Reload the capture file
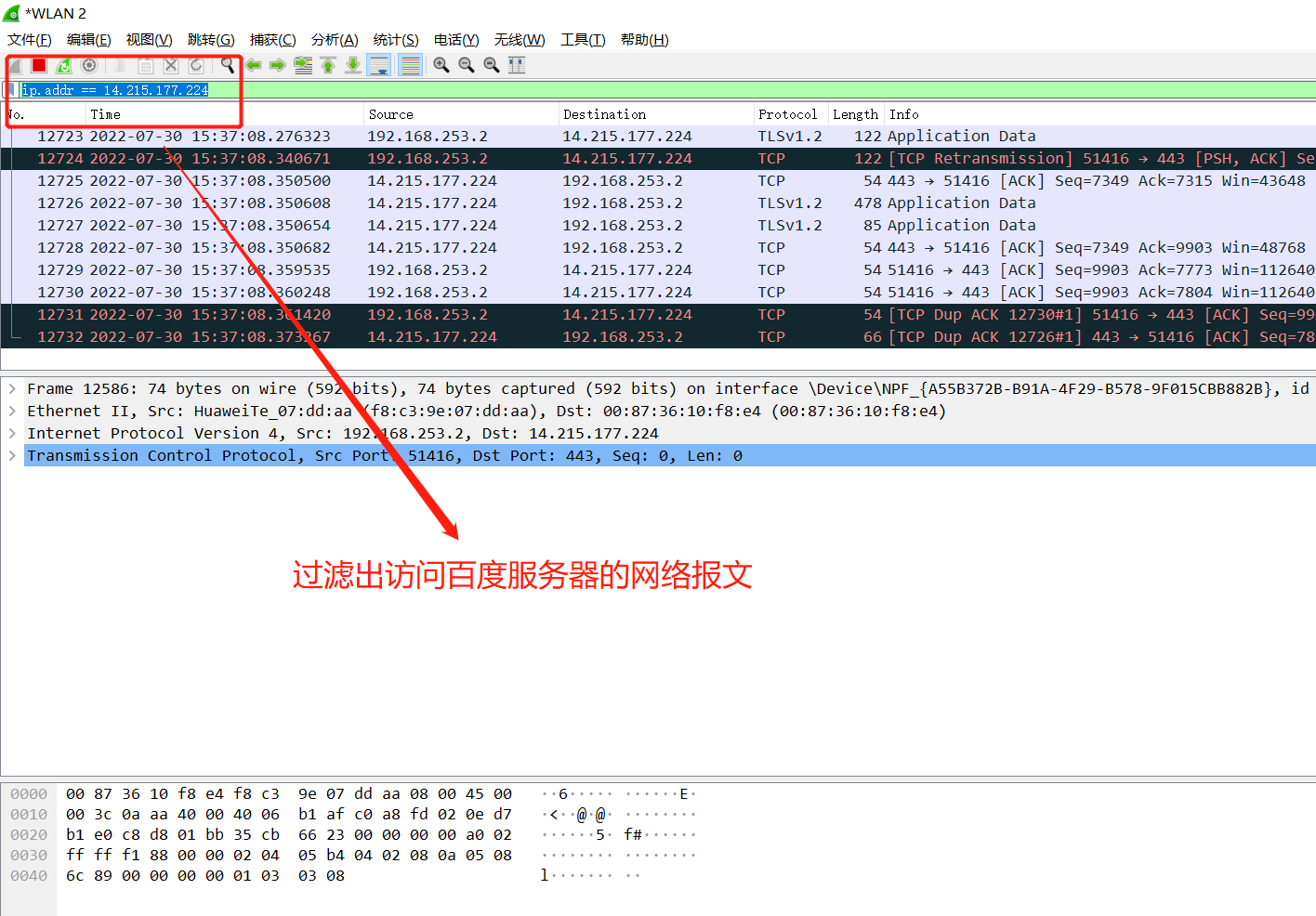The image size is (1316, 916). tap(196, 65)
